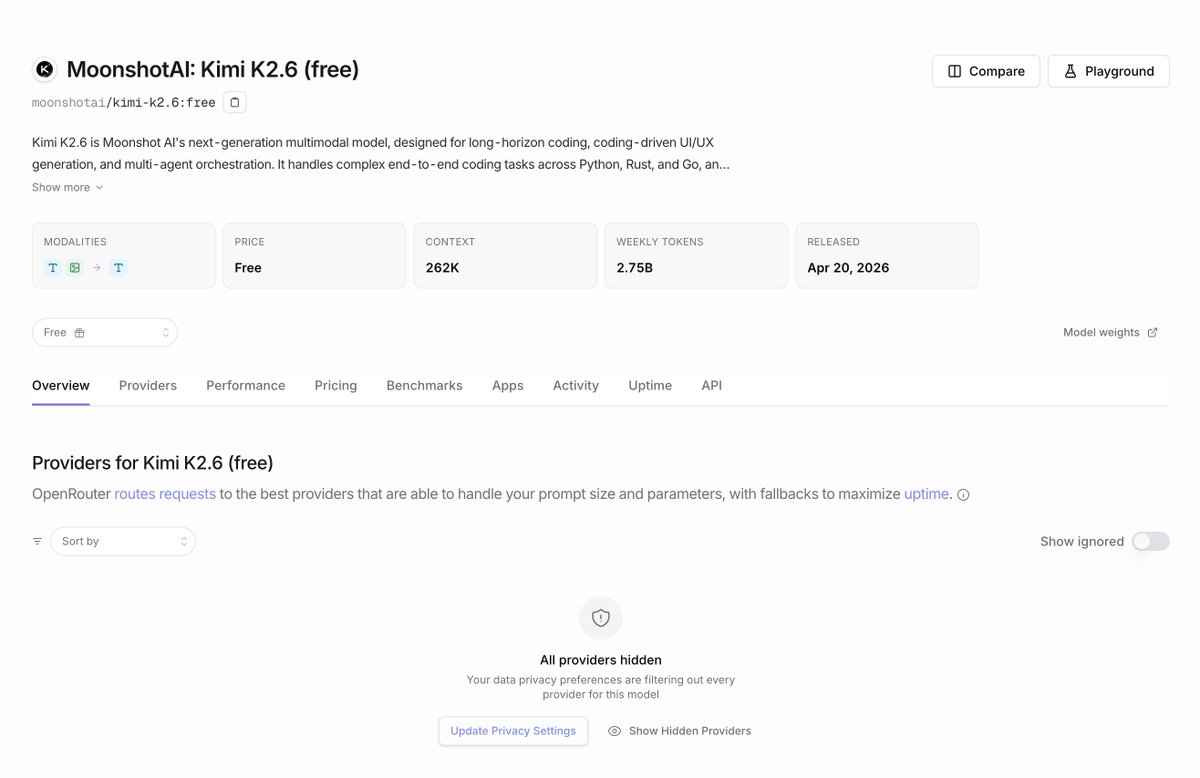Click the Compare button
The width and height of the screenshot is (1200, 778).
coord(986,71)
